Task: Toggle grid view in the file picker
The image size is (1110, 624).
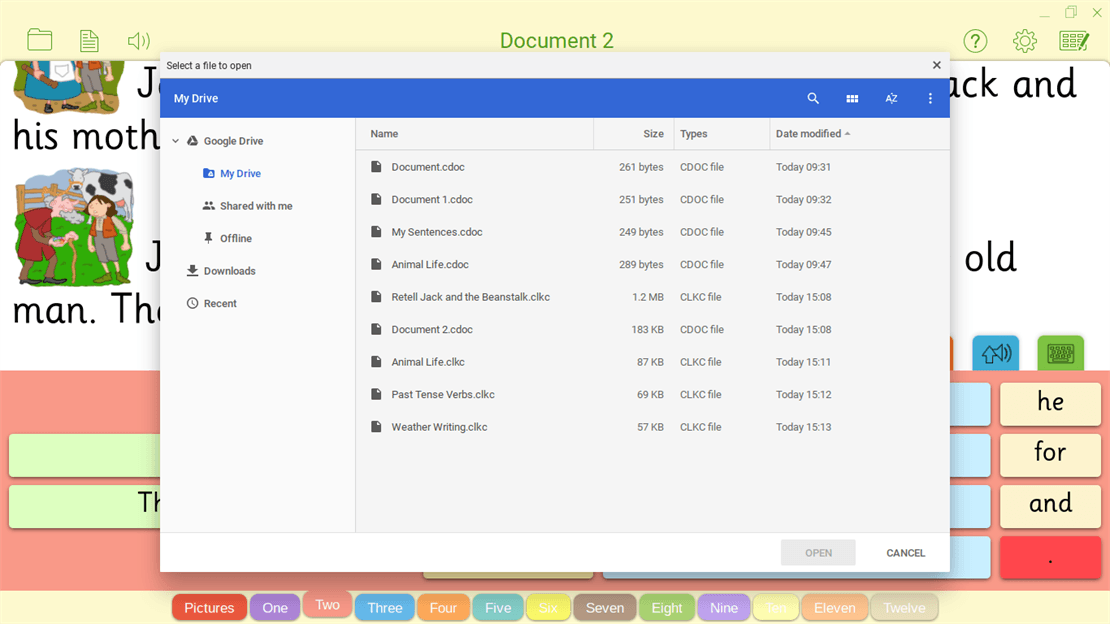Action: [852, 98]
